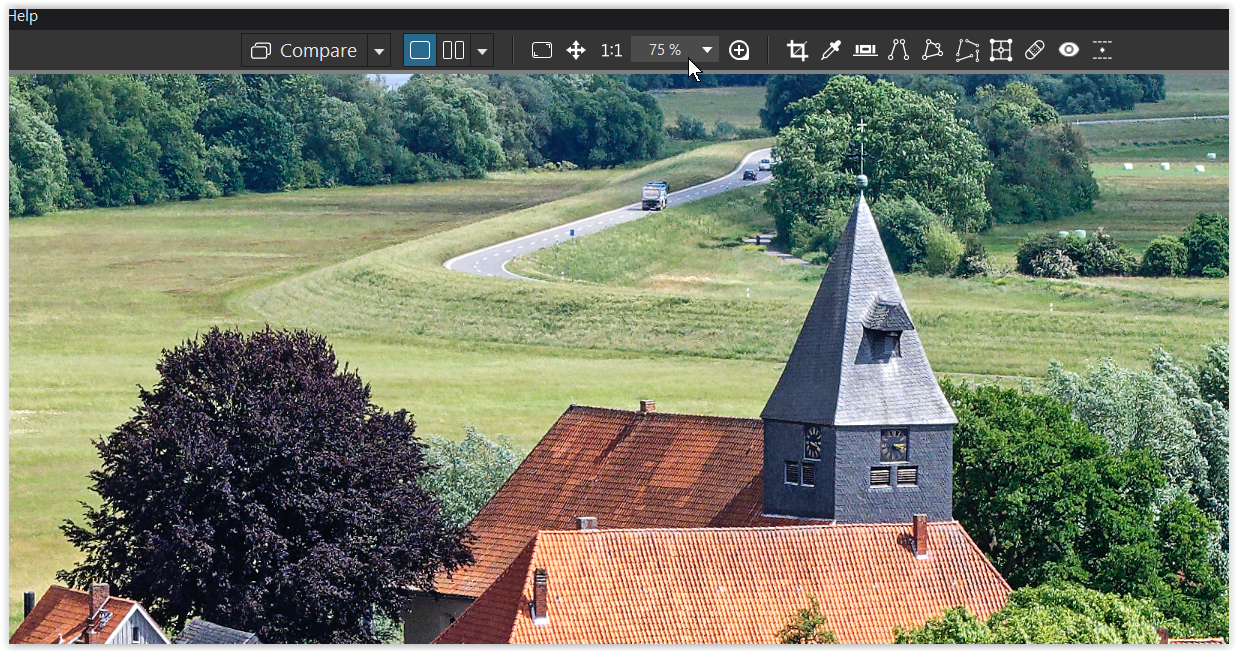Screen dimensions: 1237x652
Task: Select the single image view mode
Action: [x=420, y=50]
